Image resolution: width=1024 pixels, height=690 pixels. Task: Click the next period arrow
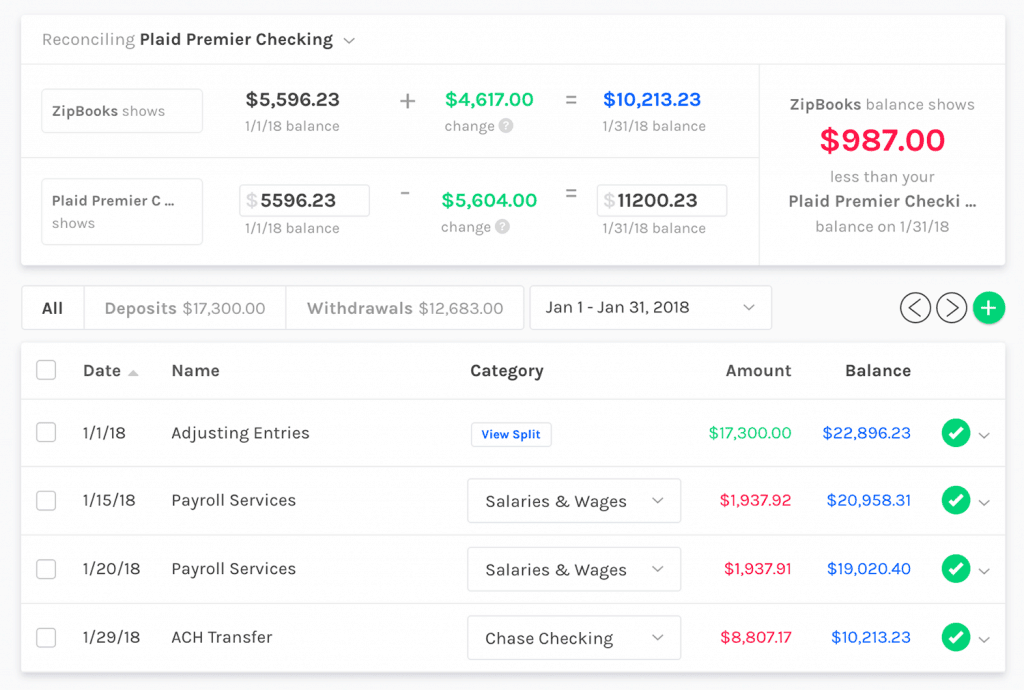point(952,308)
